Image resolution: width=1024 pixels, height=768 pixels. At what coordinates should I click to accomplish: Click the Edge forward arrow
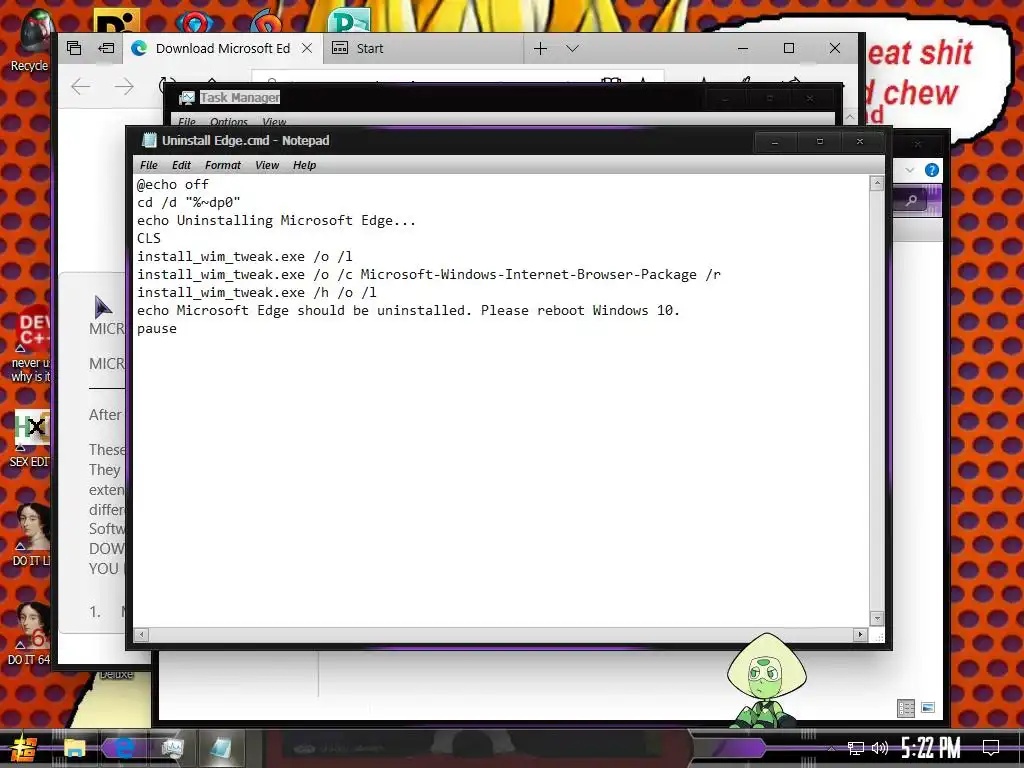(124, 86)
